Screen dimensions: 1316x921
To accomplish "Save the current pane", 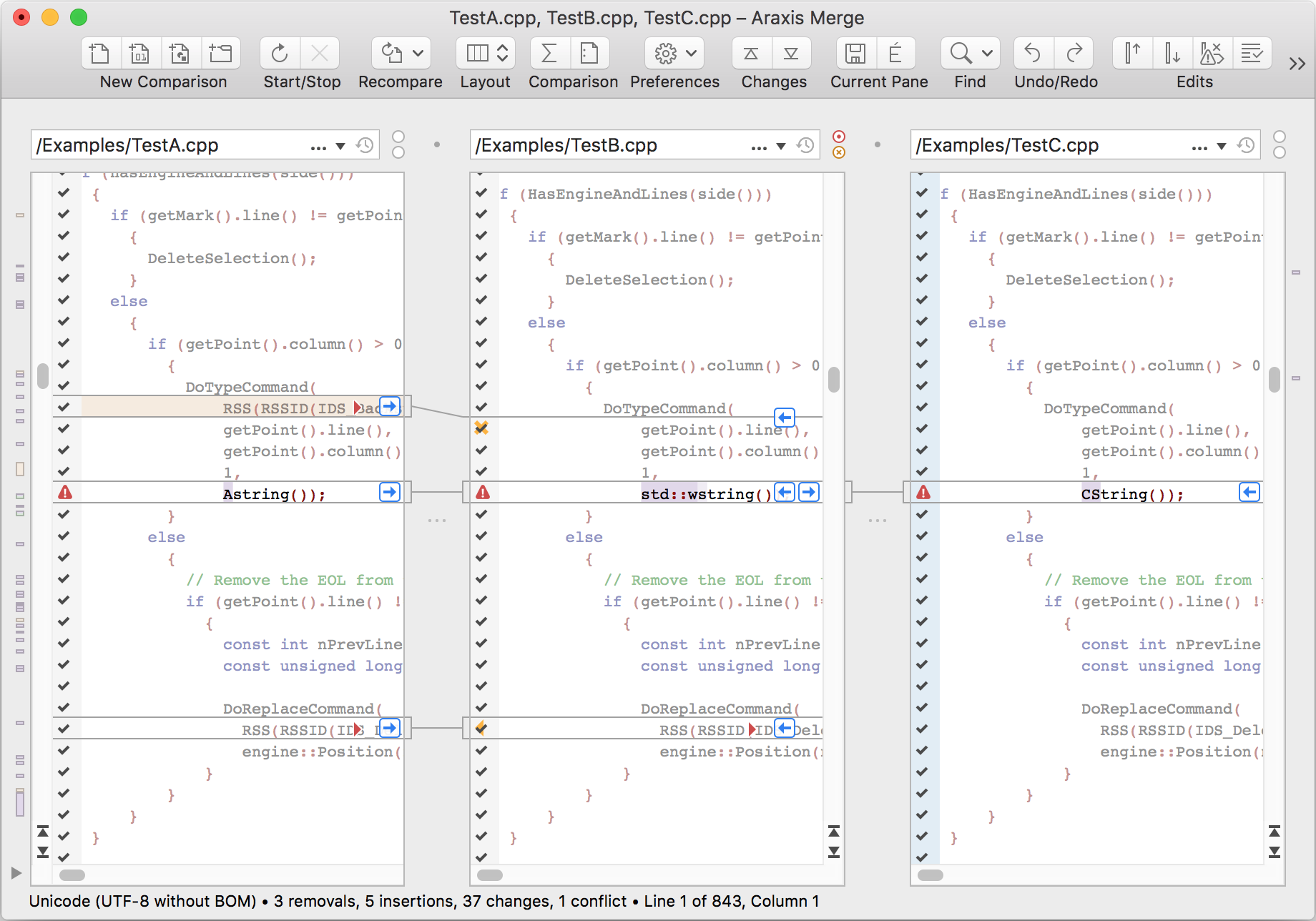I will click(855, 53).
